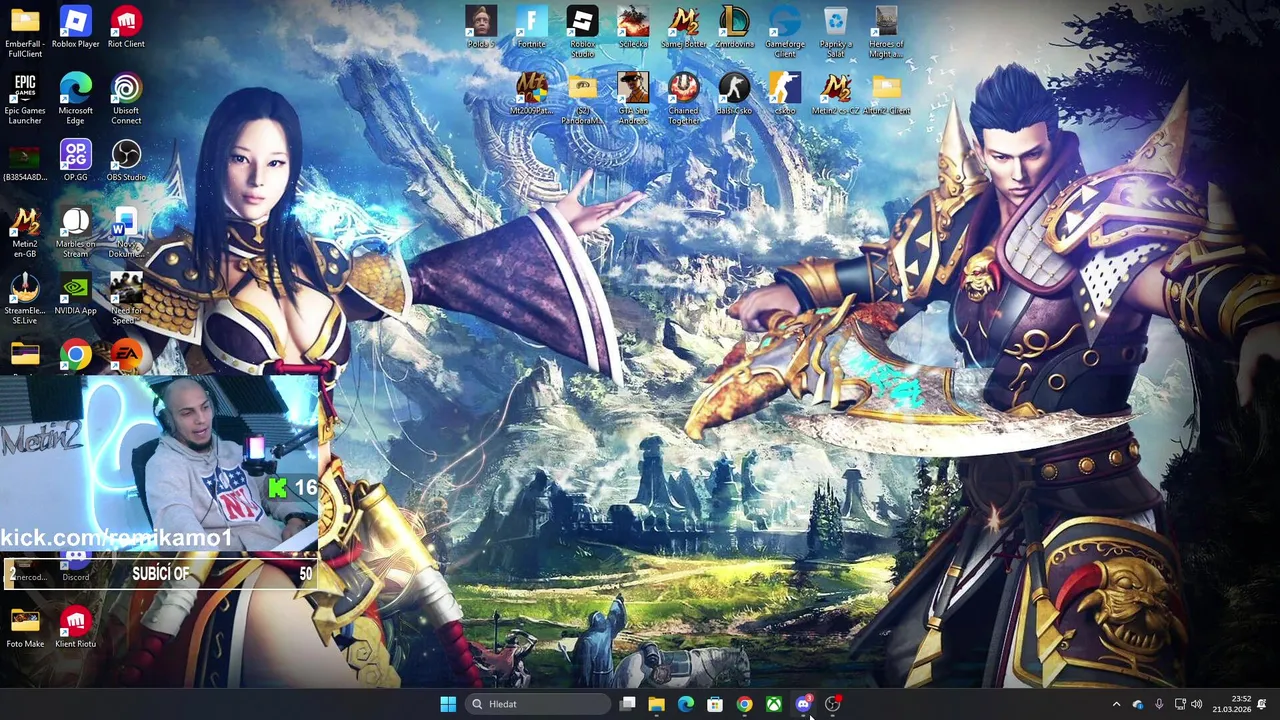Open the network tray icon

1180,704
